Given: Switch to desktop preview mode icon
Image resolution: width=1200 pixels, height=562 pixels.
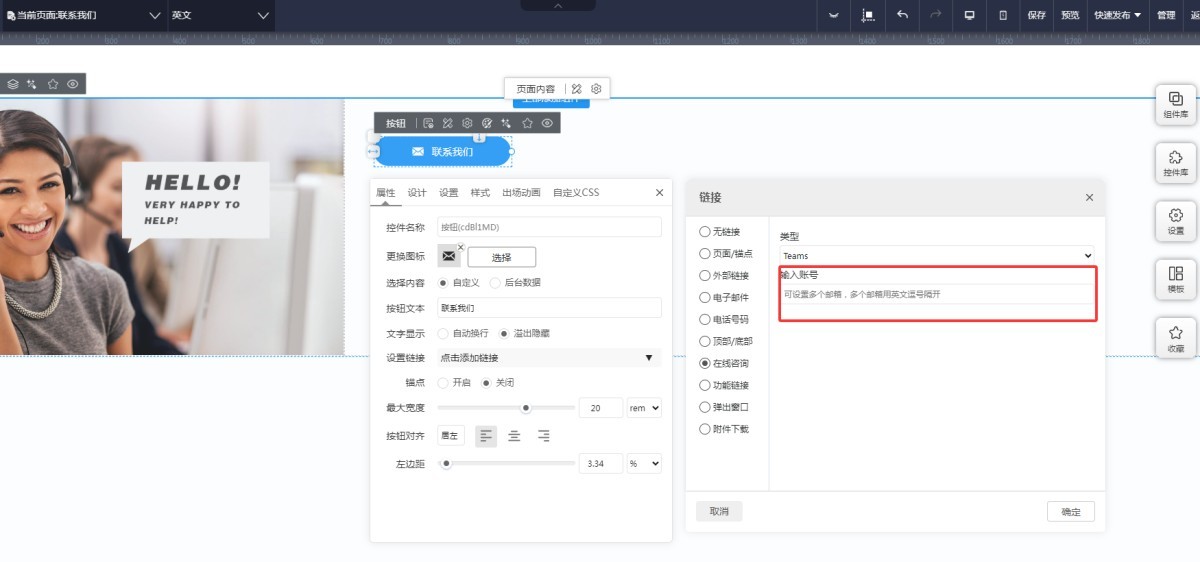Looking at the screenshot, I should 969,15.
